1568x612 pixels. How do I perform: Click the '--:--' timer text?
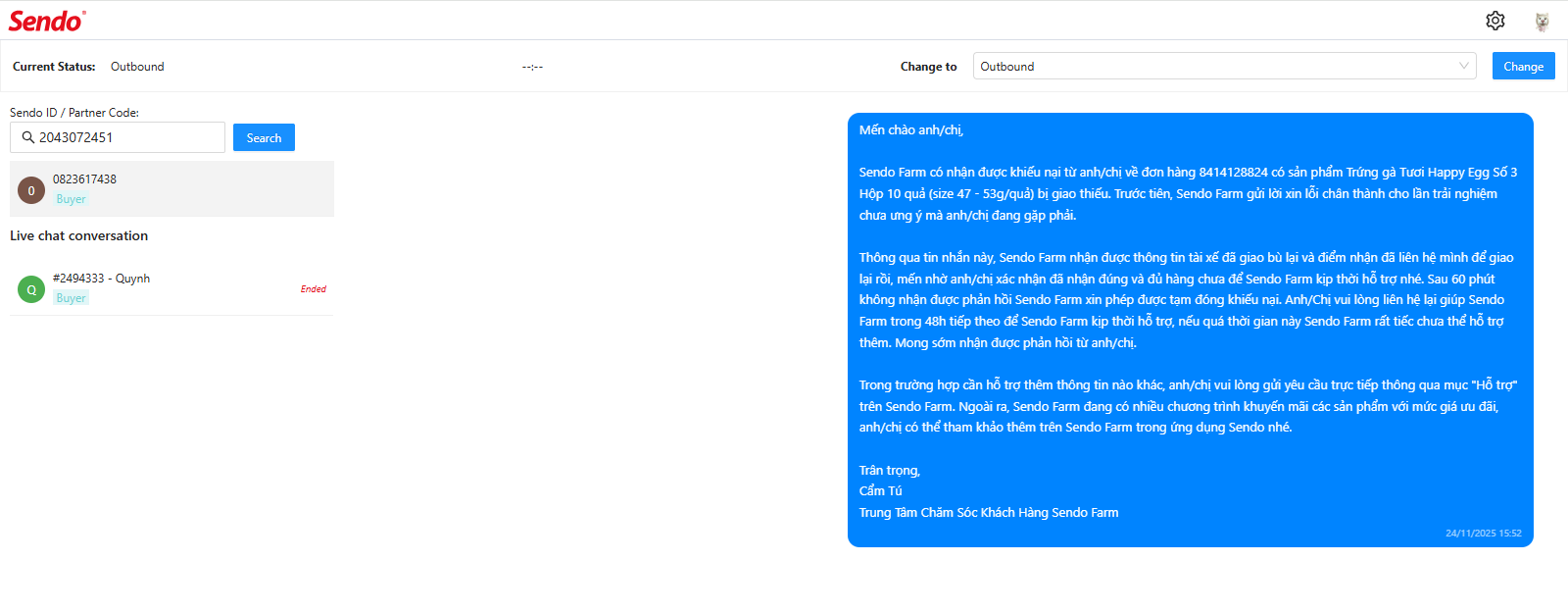click(x=532, y=67)
